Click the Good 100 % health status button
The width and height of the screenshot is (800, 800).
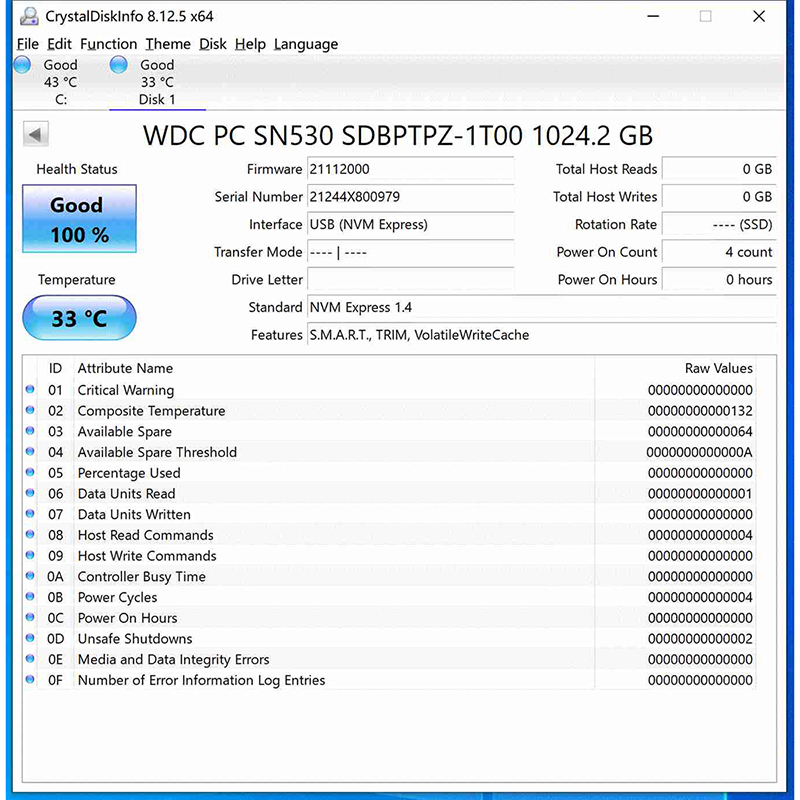tap(79, 219)
